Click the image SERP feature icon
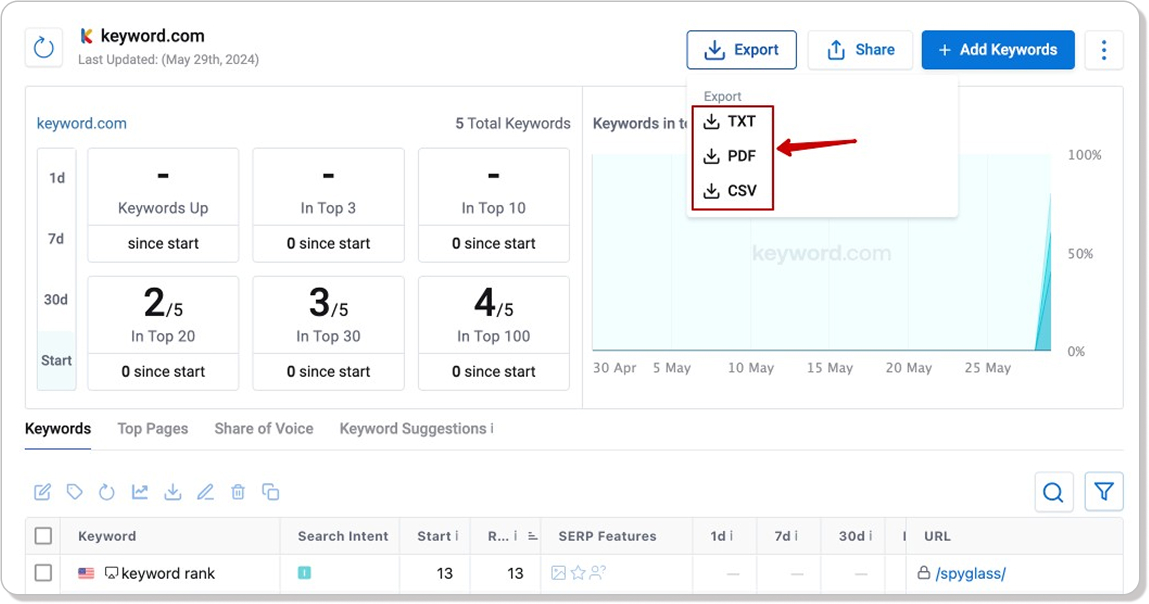Viewport: 1149px width, 604px height. pyautogui.click(x=558, y=572)
